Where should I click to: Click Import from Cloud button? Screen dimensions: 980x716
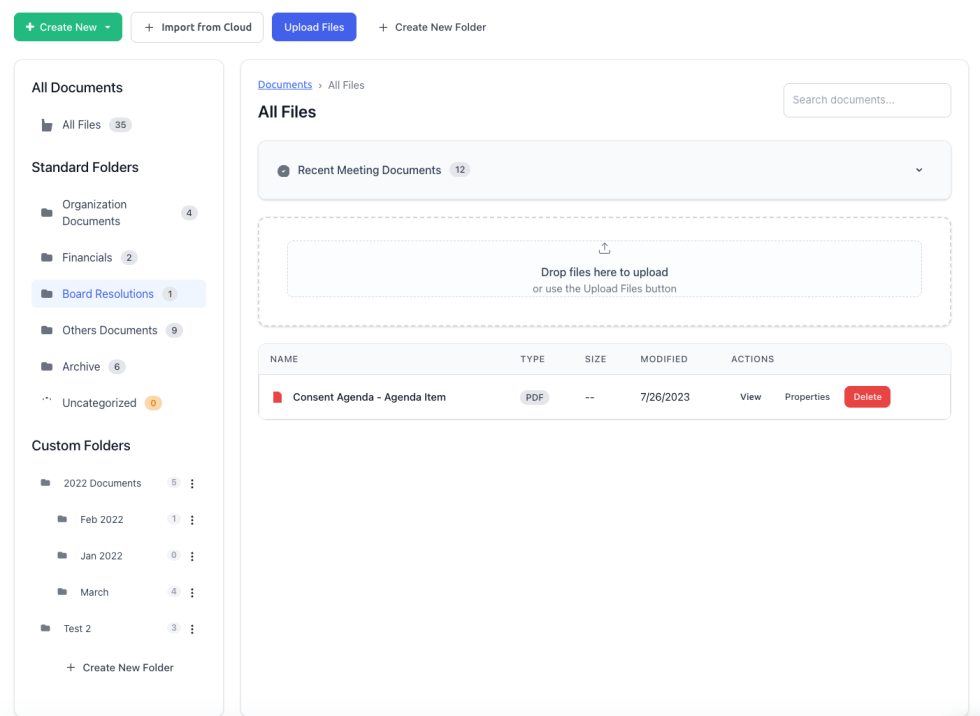tap(197, 27)
